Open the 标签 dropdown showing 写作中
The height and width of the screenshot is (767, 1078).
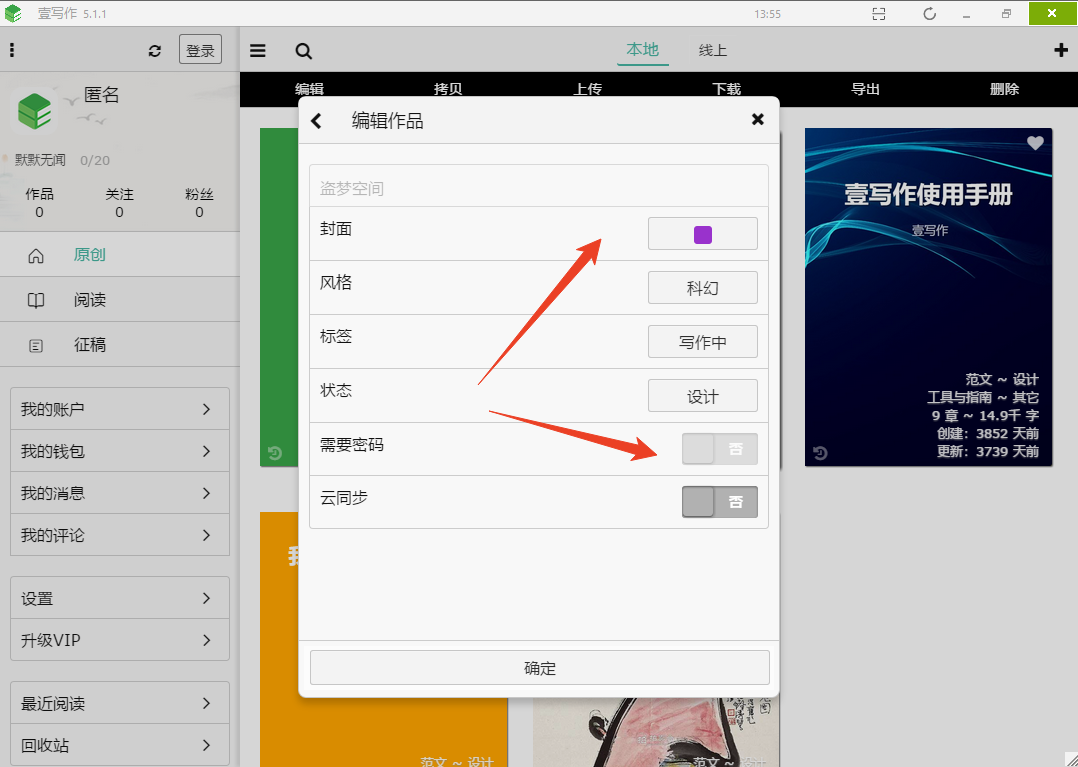pos(703,342)
